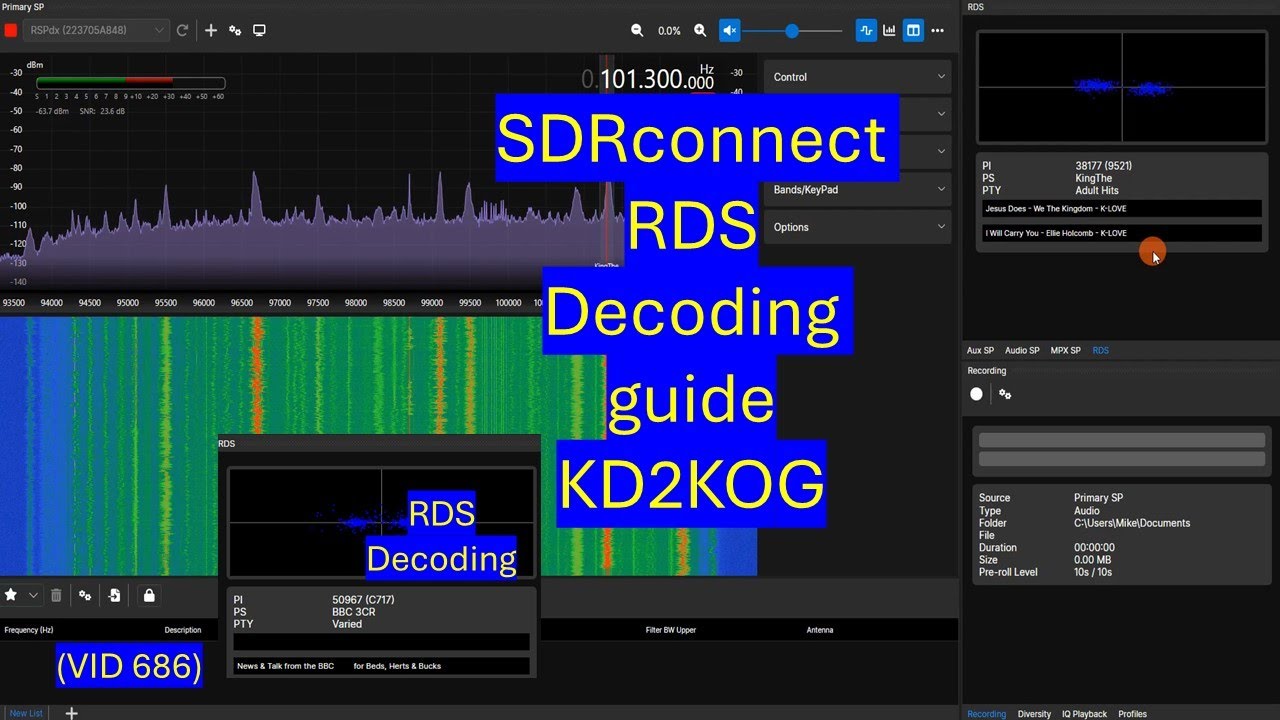Refresh the device list
The height and width of the screenshot is (720, 1280).
(x=182, y=31)
